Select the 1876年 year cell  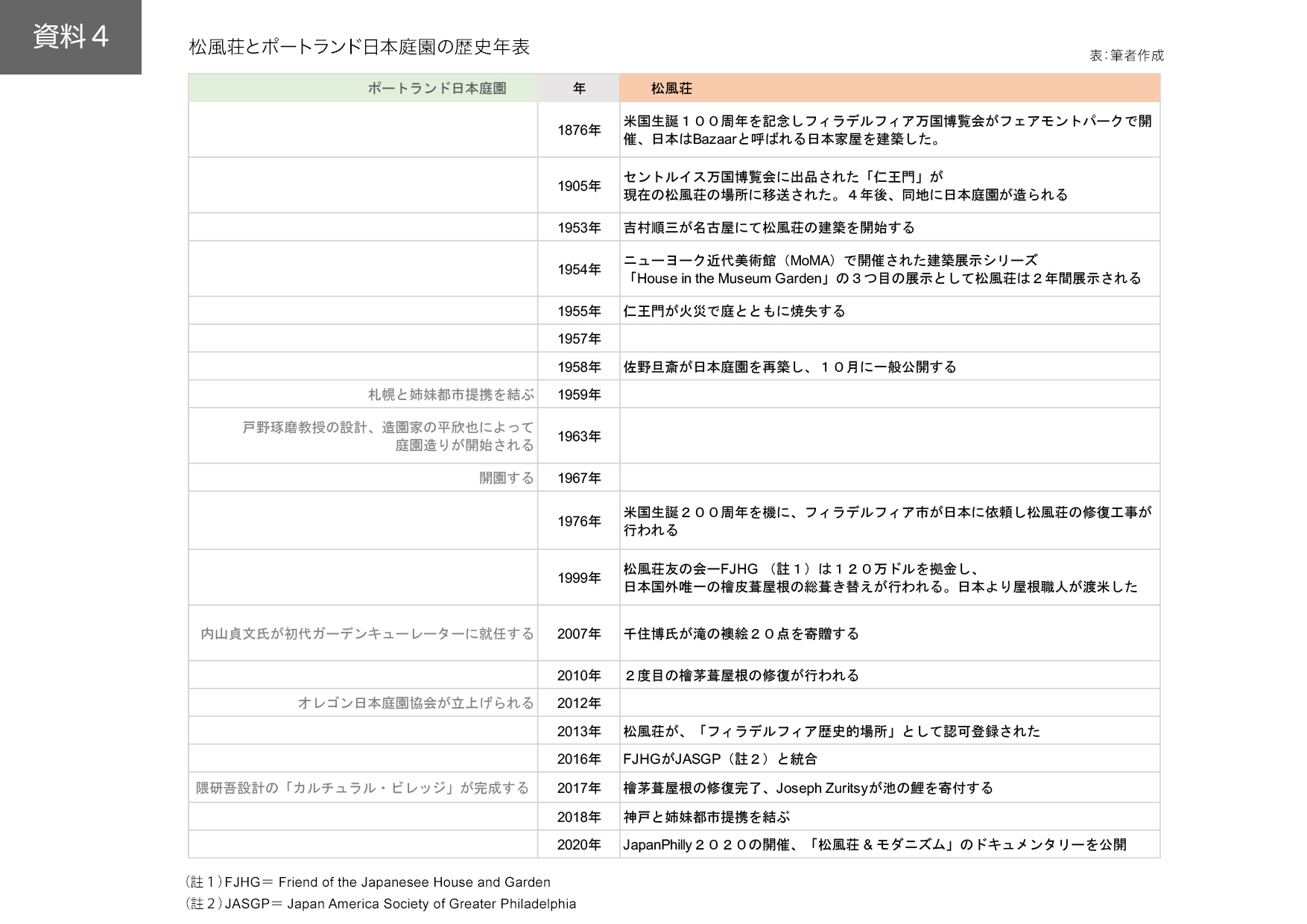579,130
